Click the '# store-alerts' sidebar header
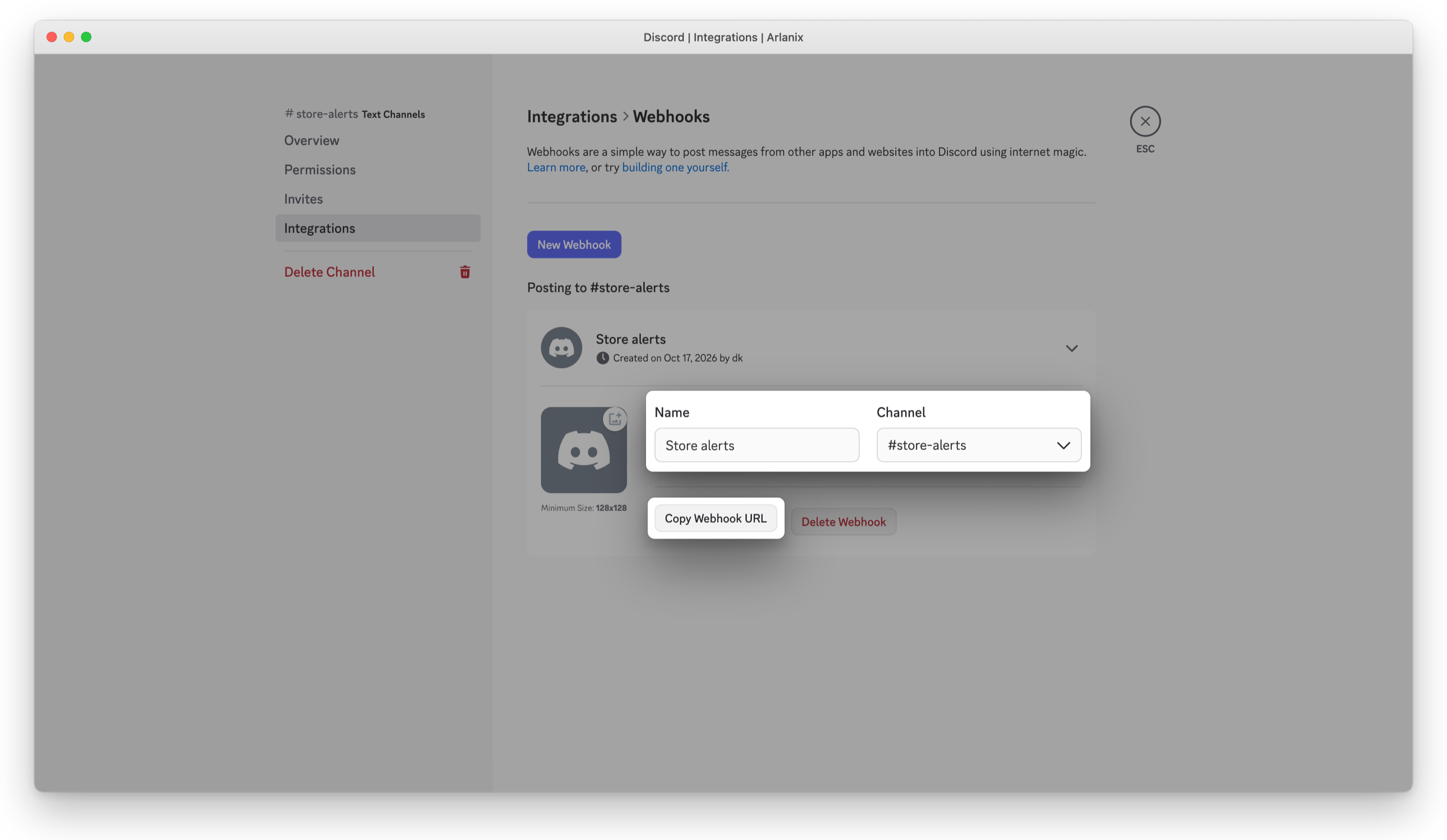 point(321,114)
